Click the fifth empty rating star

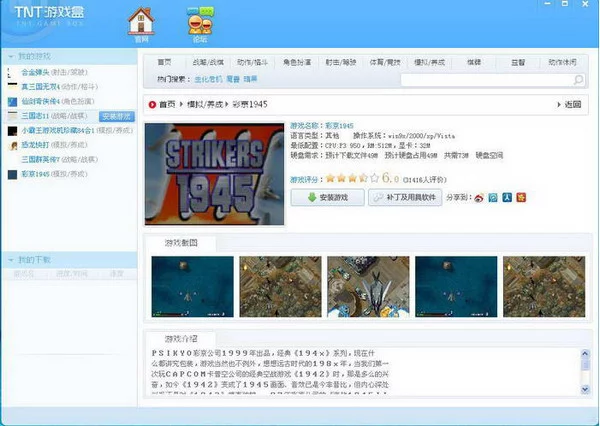point(375,178)
